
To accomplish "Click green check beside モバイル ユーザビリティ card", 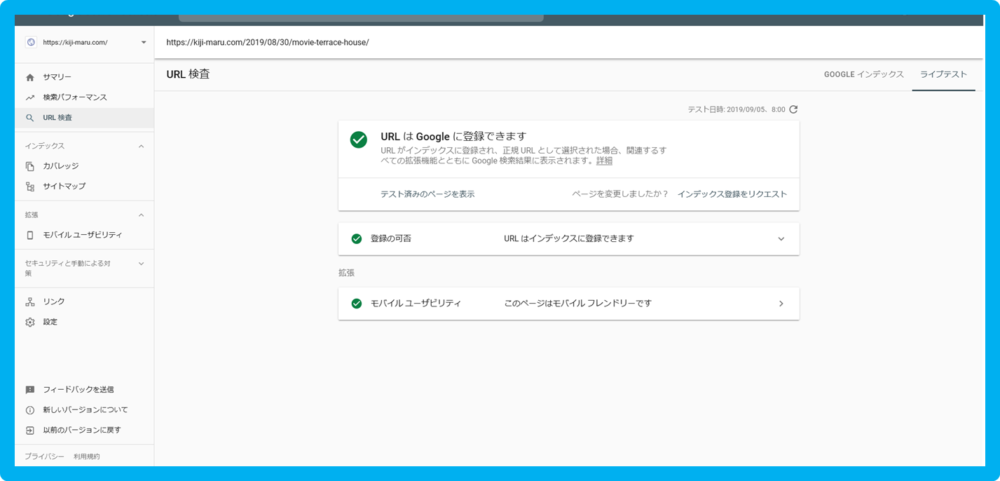I will pos(357,304).
